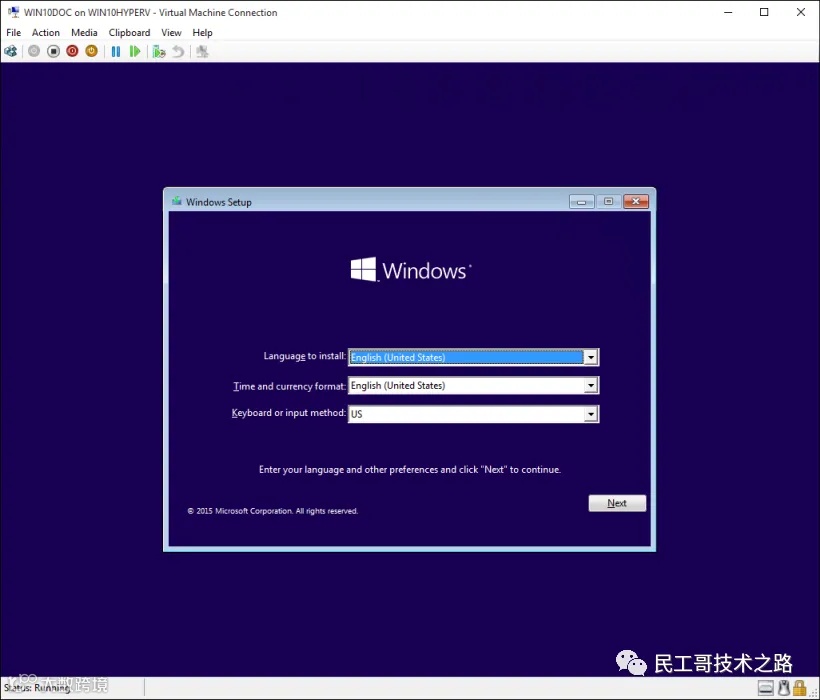The width and height of the screenshot is (820, 700).
Task: Click Windows Setup maximize button
Action: (608, 201)
